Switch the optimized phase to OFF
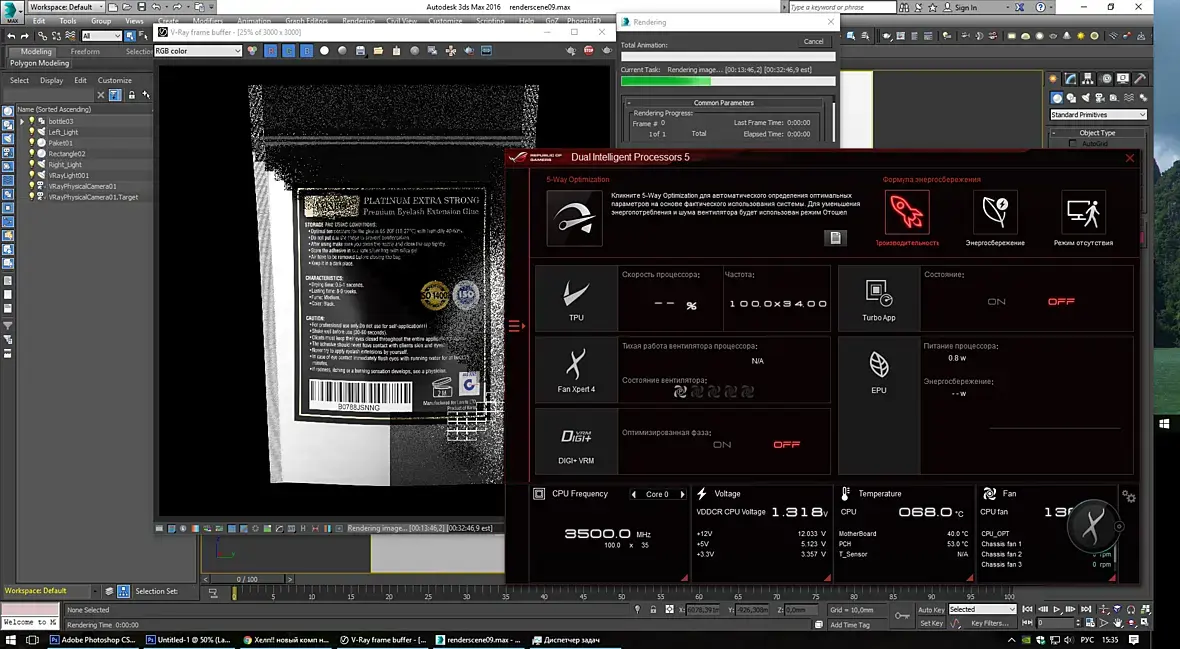This screenshot has height=649, width=1180. tap(786, 445)
